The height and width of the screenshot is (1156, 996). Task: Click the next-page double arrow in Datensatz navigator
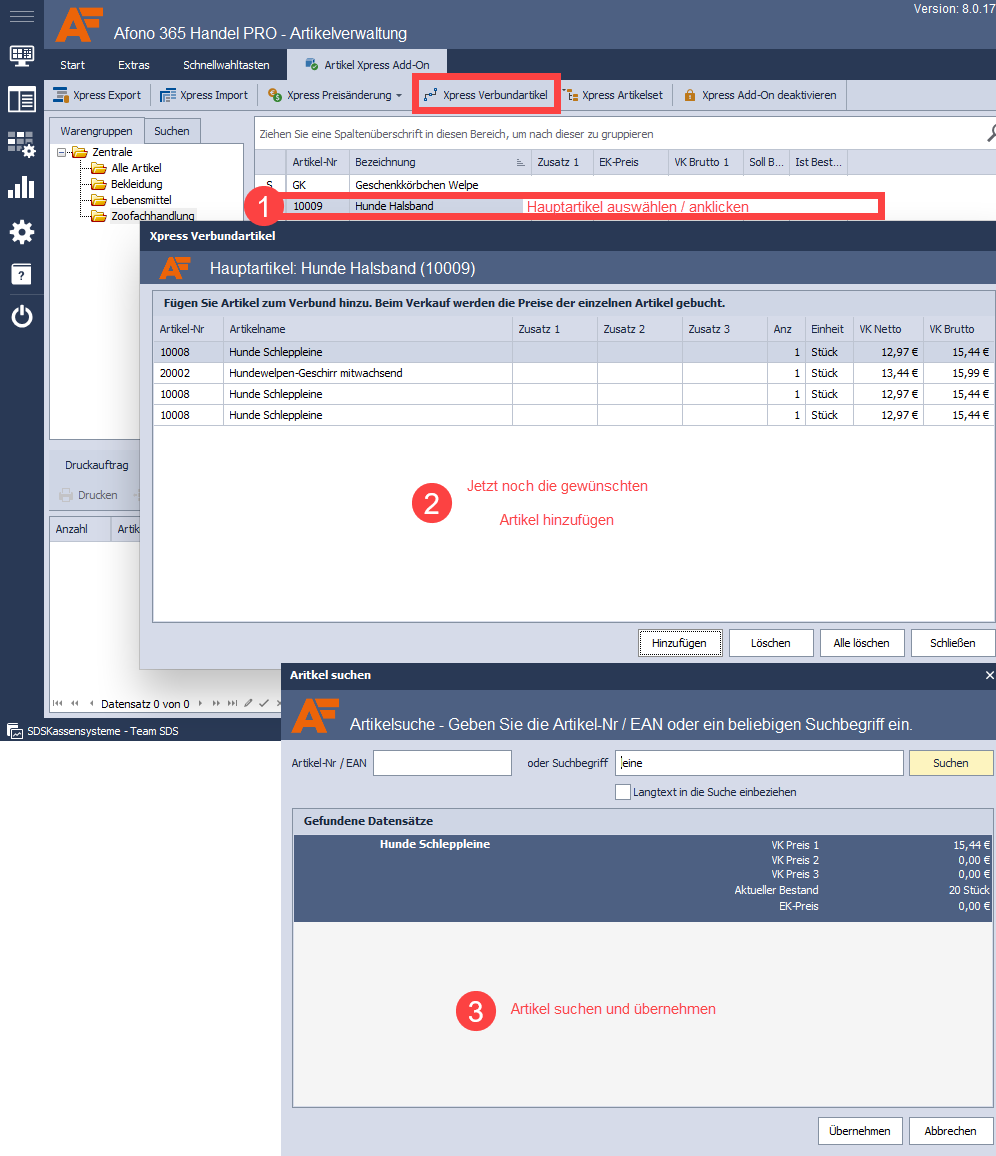click(x=216, y=703)
